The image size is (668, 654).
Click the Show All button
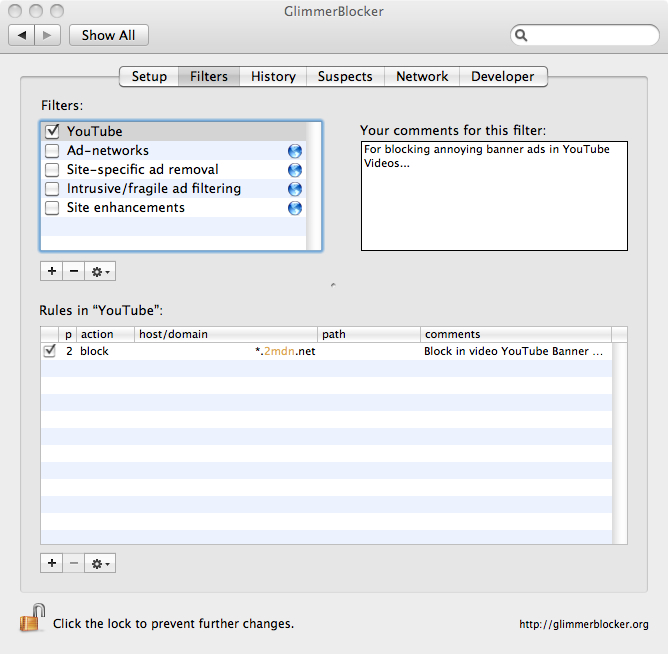(x=109, y=35)
